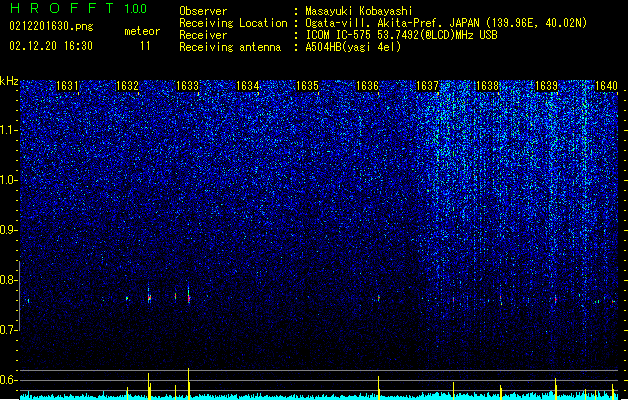Click the 1637 time marker
Viewport: 629px width, 400px height.
(x=428, y=86)
